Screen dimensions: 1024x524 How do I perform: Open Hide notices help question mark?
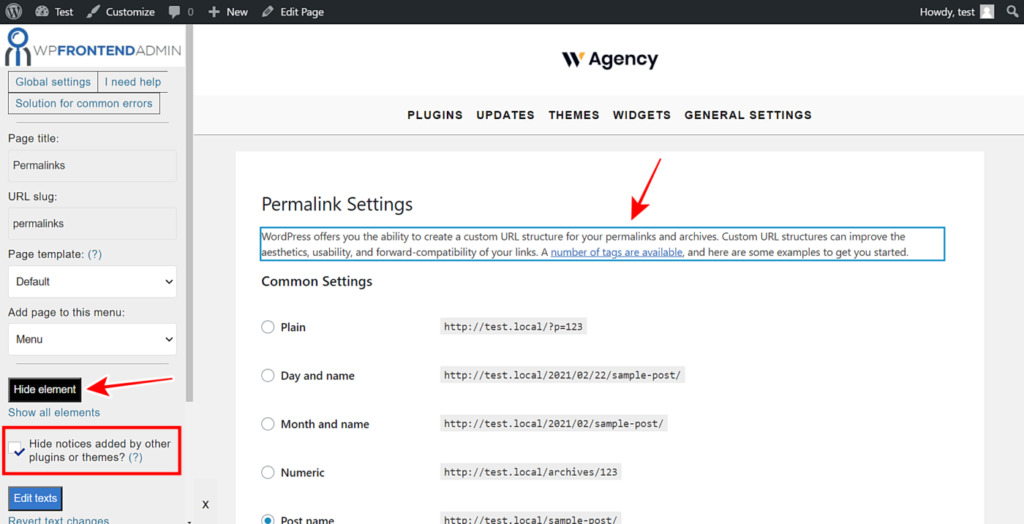135,457
